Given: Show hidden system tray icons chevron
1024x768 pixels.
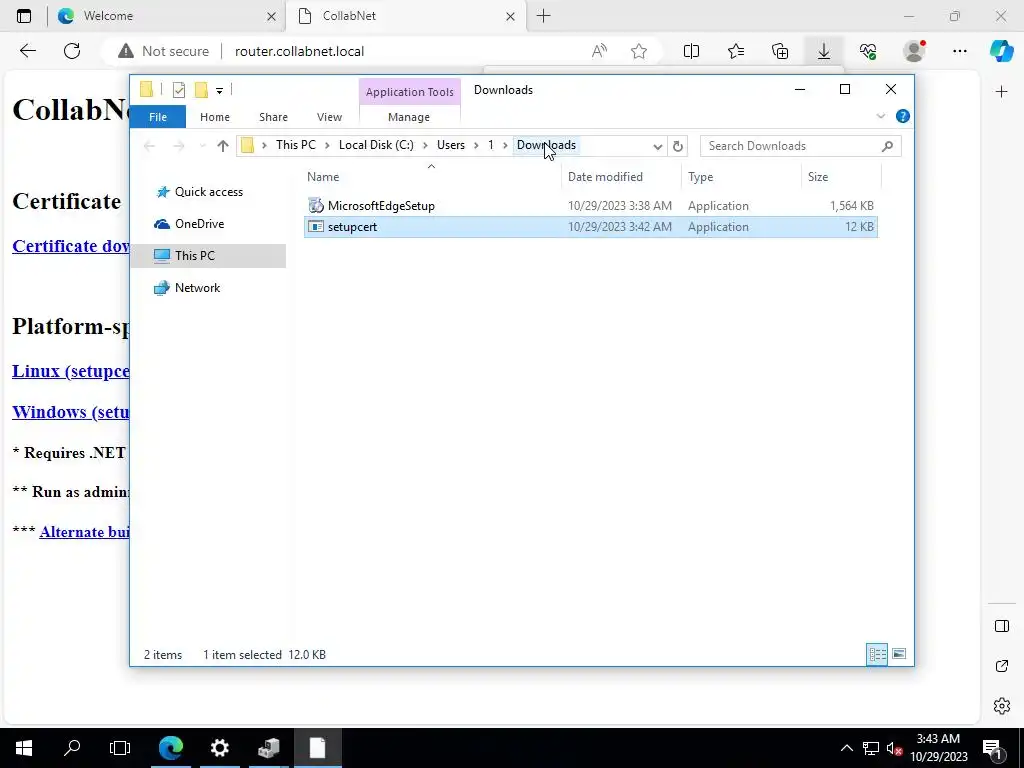Looking at the screenshot, I should point(846,748).
